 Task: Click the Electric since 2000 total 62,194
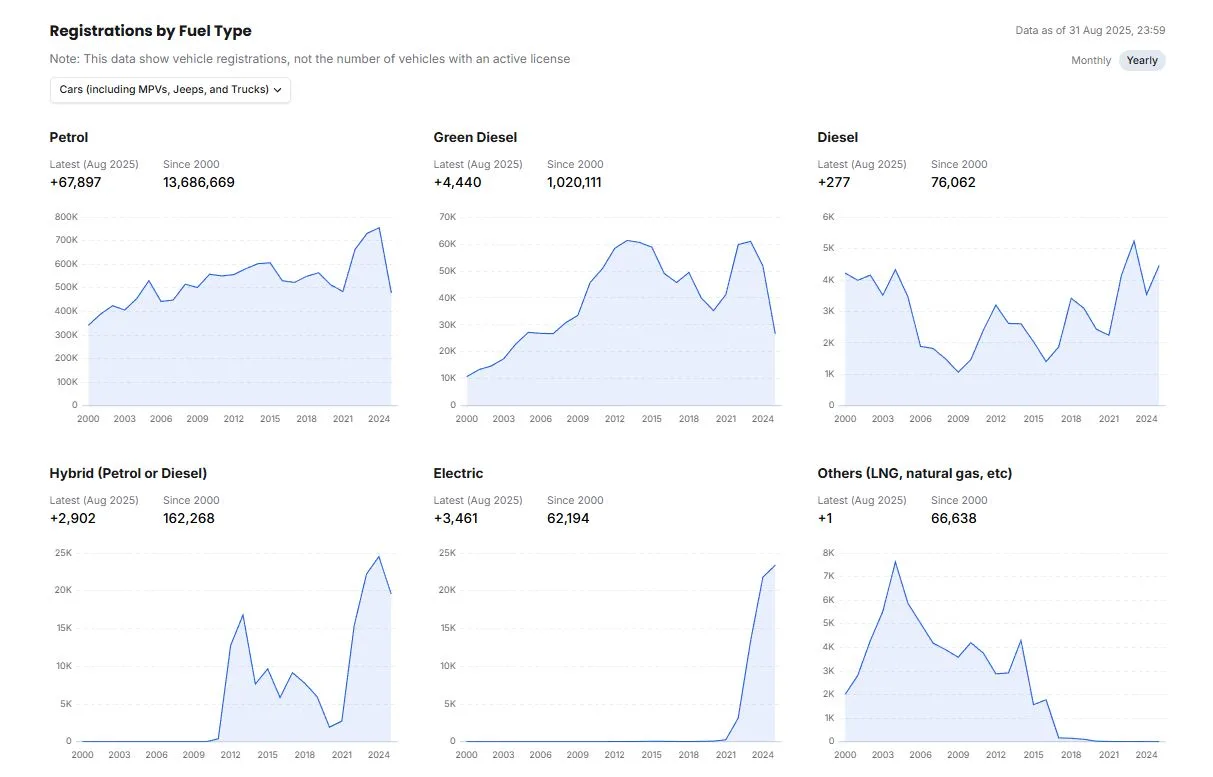(569, 519)
